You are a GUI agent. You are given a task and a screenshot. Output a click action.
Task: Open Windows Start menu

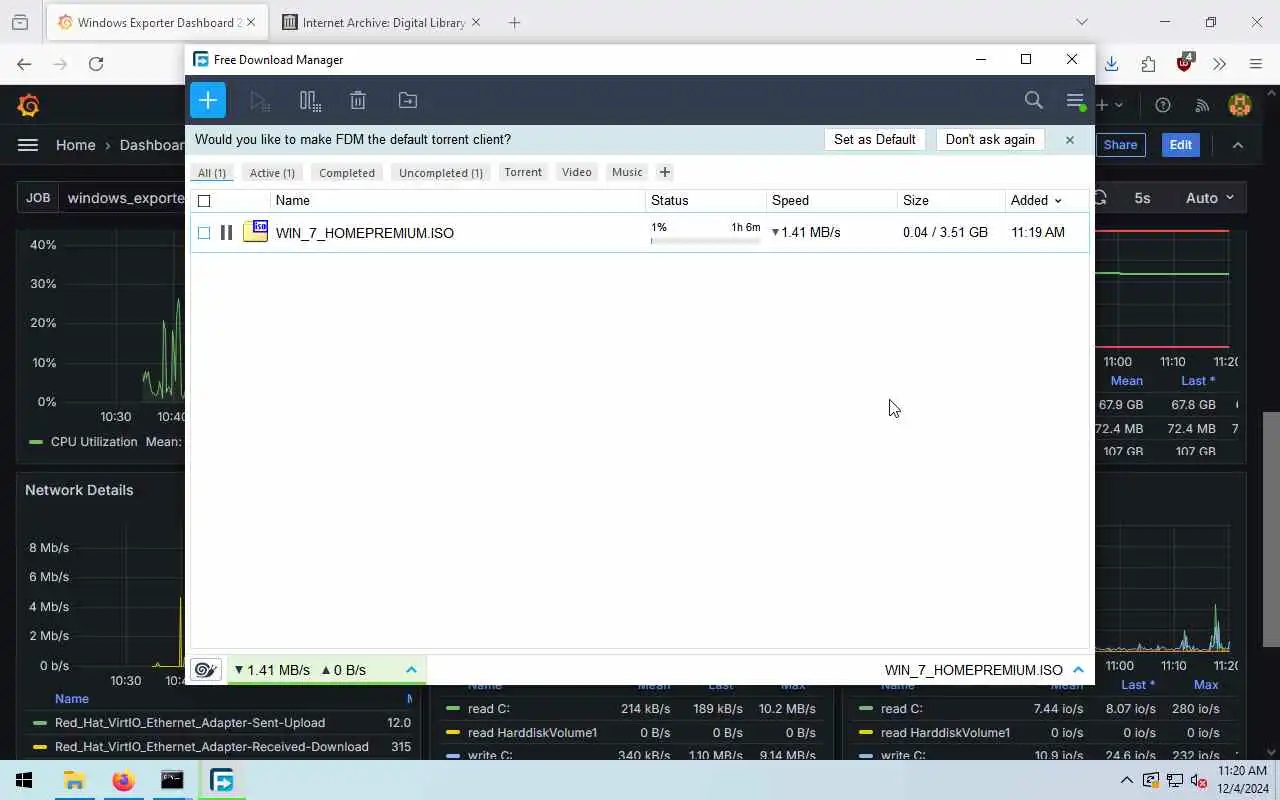[24, 781]
